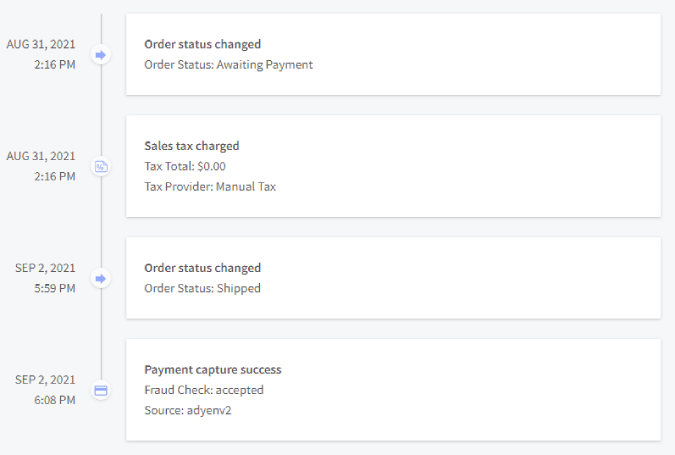Open the "Payment capture success" heading

click(212, 370)
